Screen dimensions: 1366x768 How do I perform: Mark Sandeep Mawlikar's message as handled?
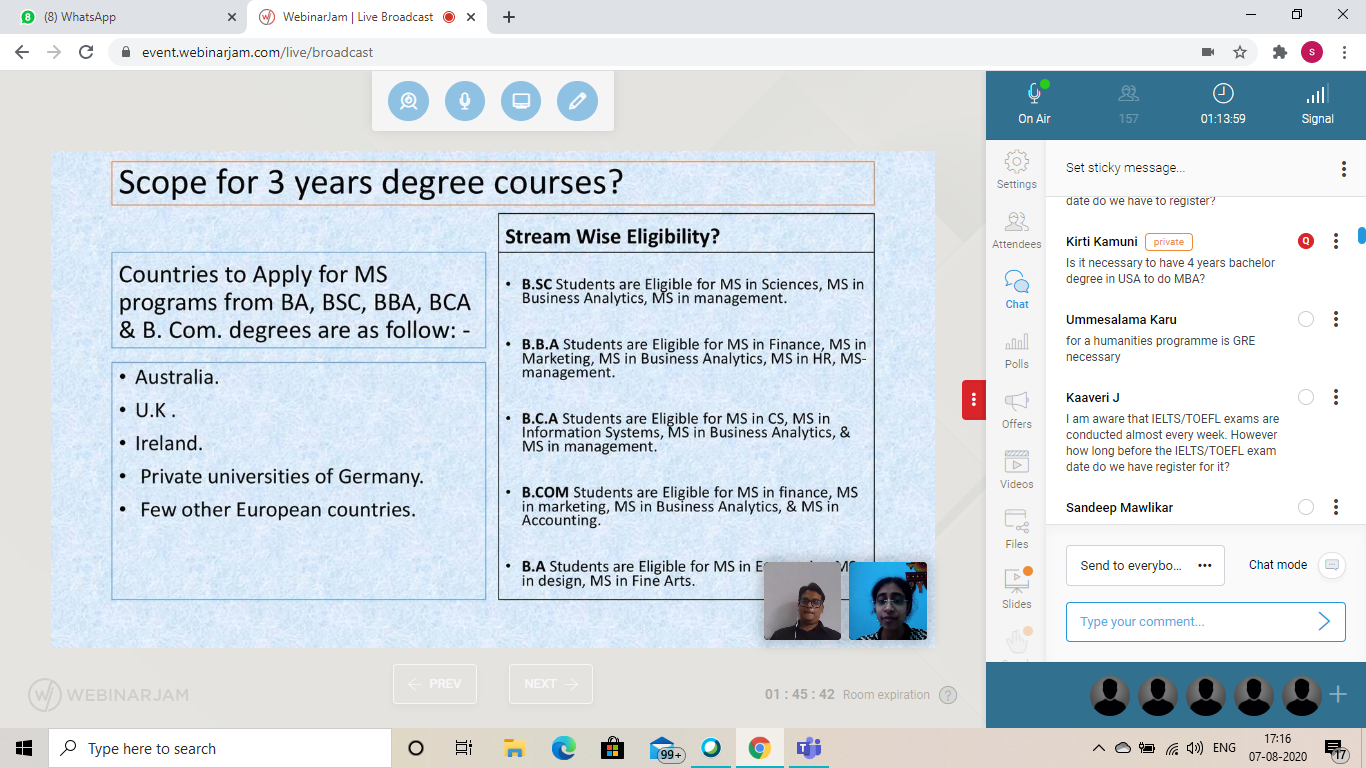(x=1306, y=507)
